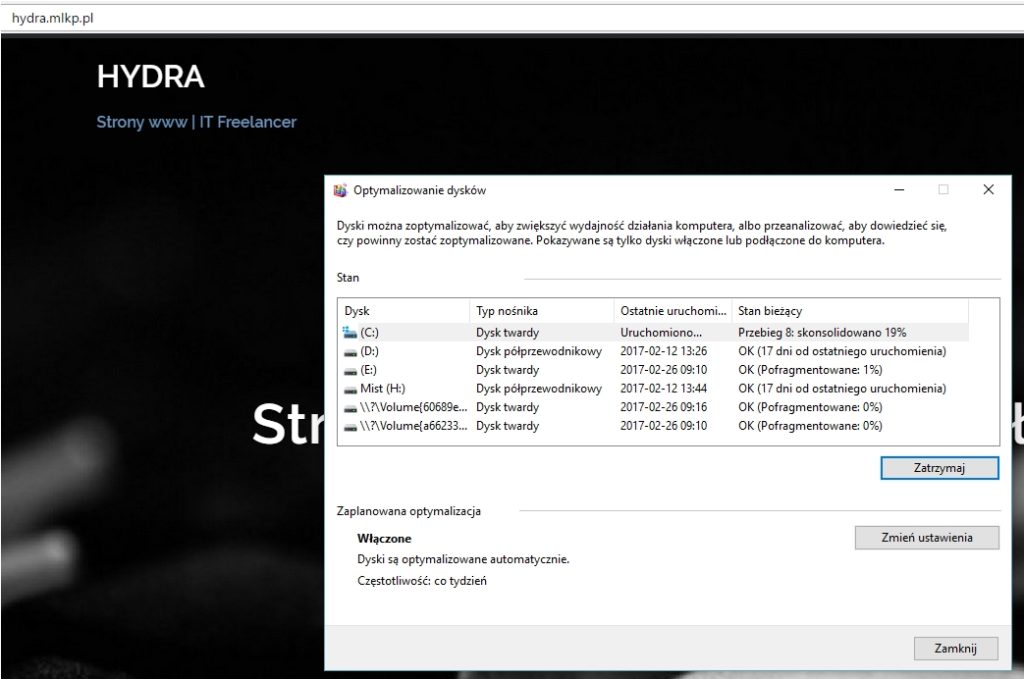This screenshot has height=679, width=1024.
Task: Sort by Ostatnie uruchomi... column header
Action: click(673, 311)
